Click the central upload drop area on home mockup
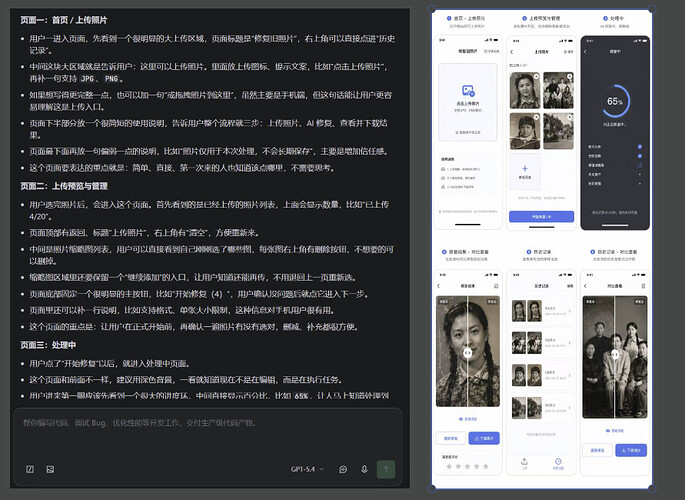 [x=468, y=102]
